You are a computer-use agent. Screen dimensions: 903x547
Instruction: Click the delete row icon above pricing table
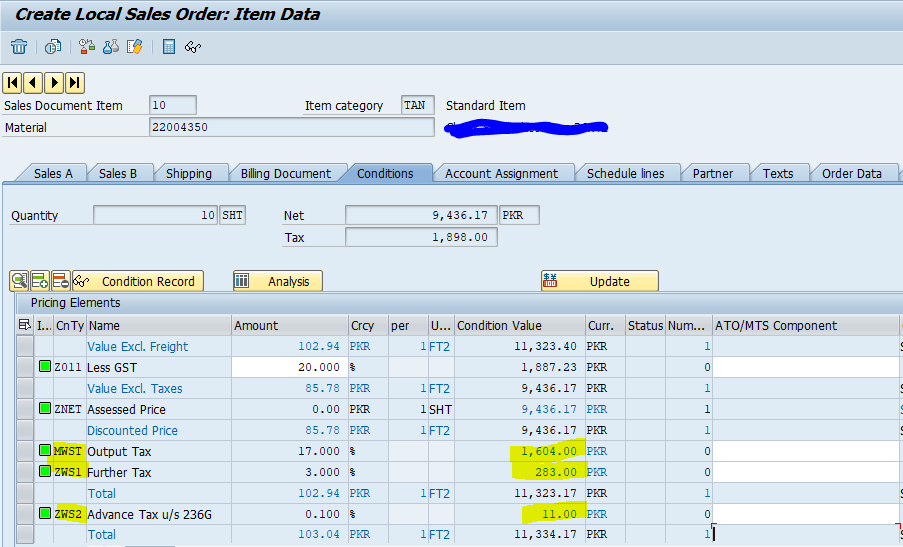(x=60, y=281)
